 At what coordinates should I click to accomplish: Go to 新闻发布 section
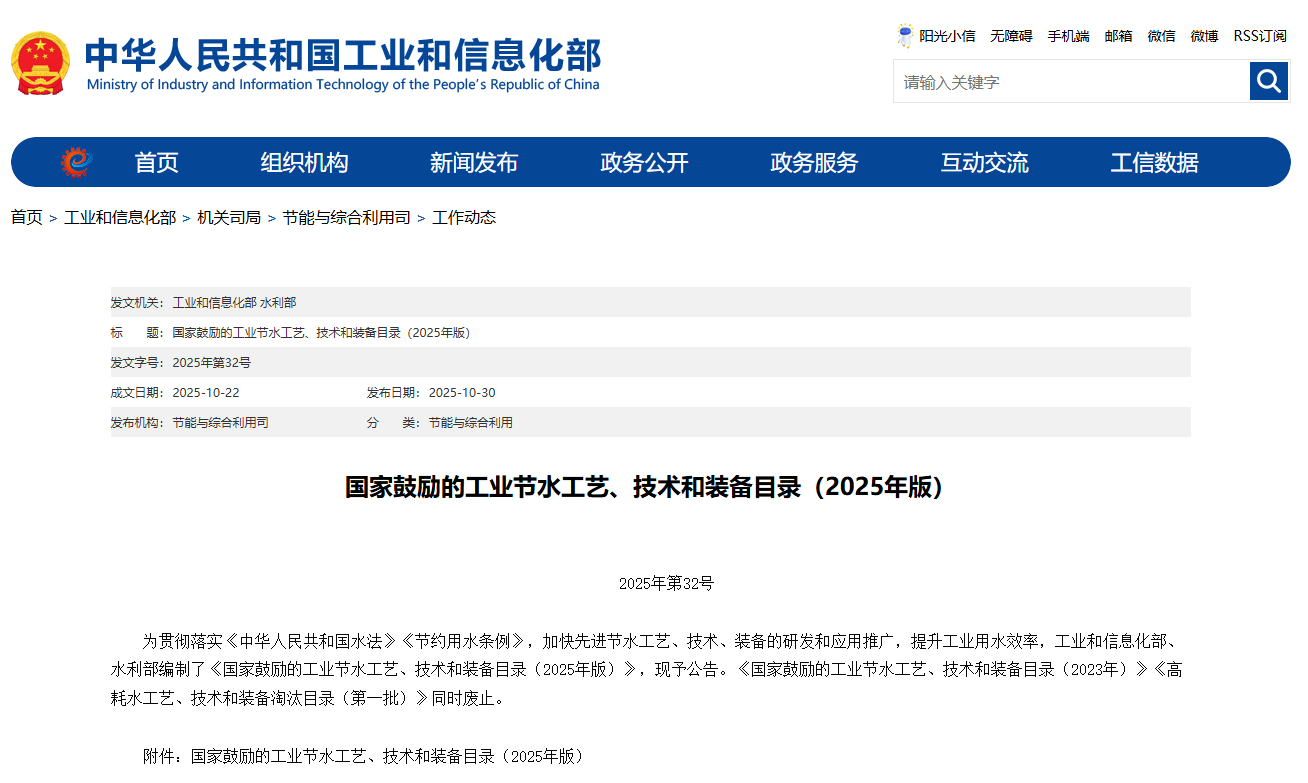pos(474,163)
